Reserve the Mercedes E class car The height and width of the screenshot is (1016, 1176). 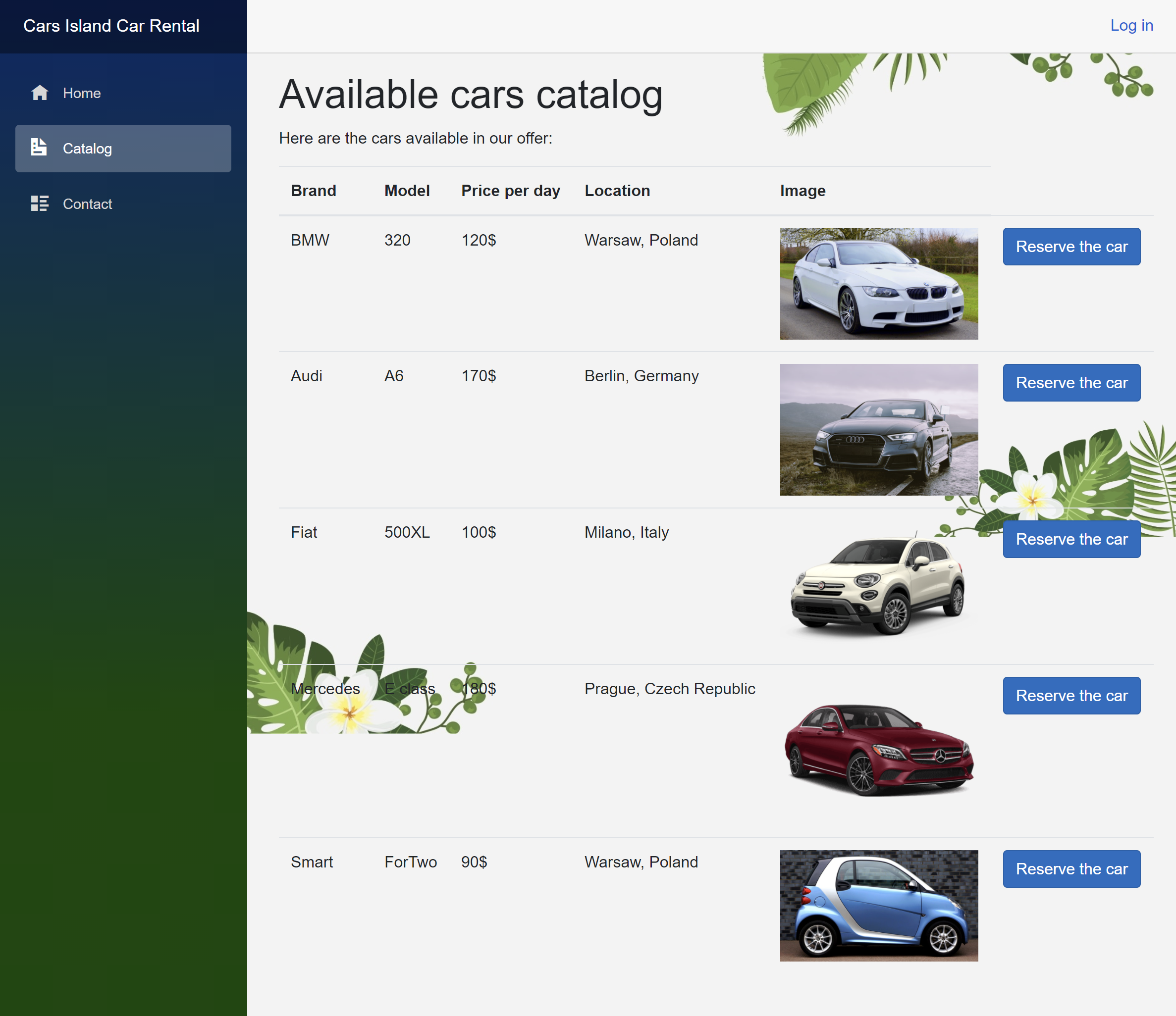point(1071,696)
